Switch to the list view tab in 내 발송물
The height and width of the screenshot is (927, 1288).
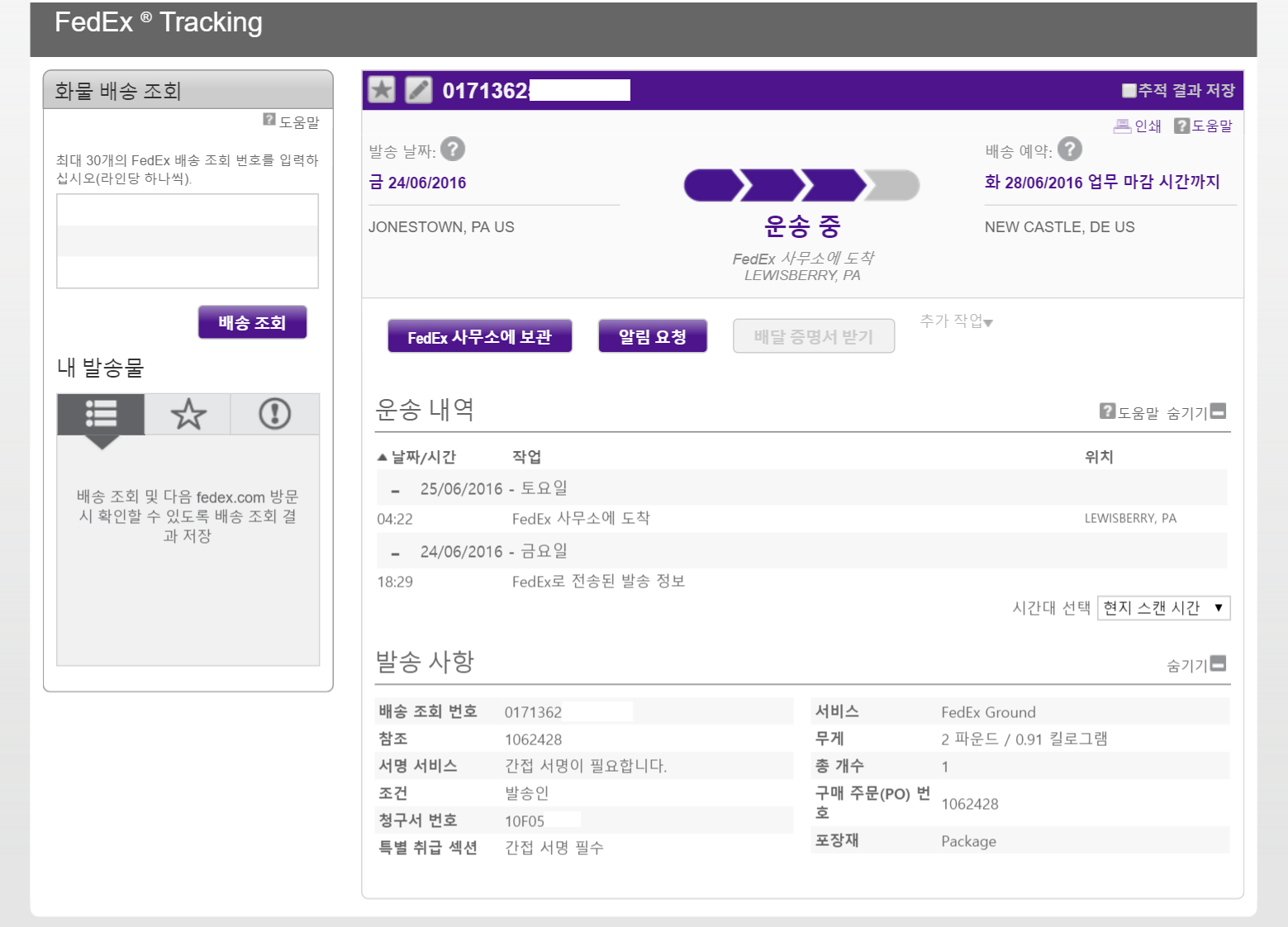[101, 414]
